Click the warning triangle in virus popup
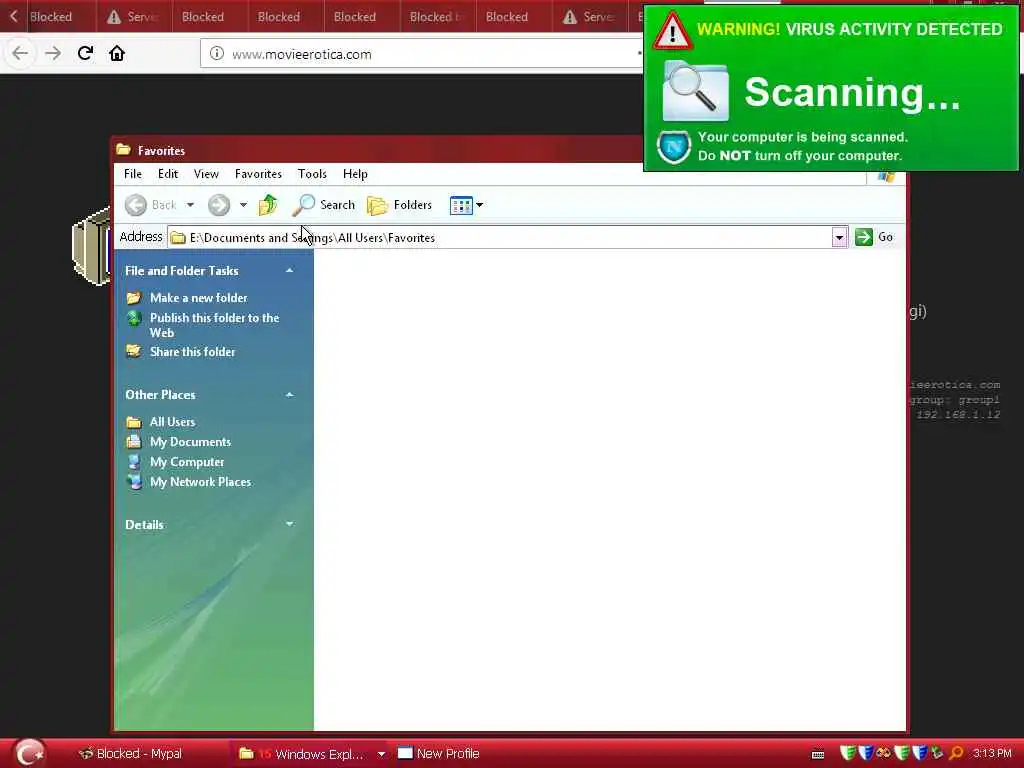Screen dimensions: 1024x768 (672, 30)
